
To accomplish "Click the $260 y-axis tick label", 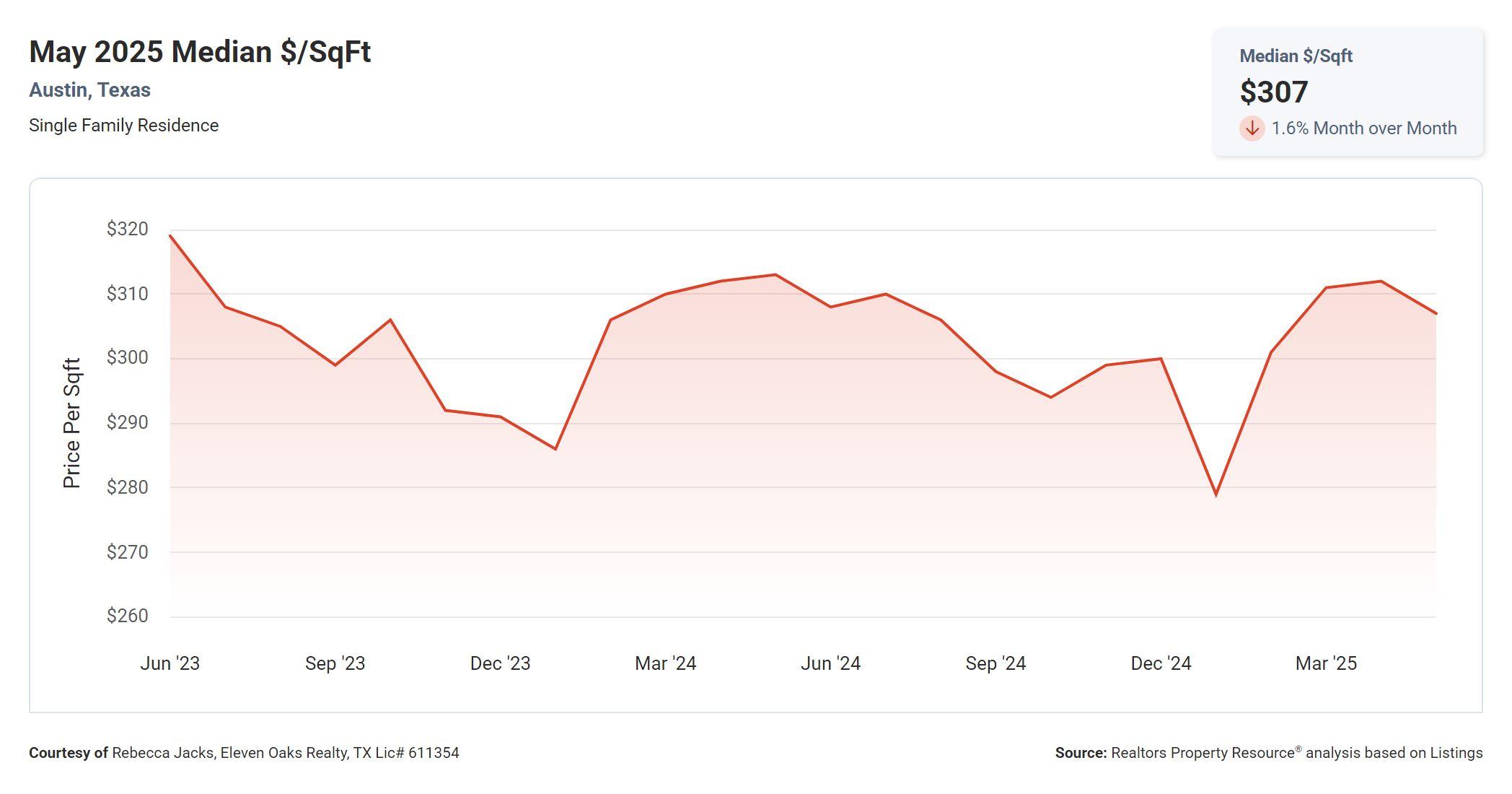I will coord(127,616).
